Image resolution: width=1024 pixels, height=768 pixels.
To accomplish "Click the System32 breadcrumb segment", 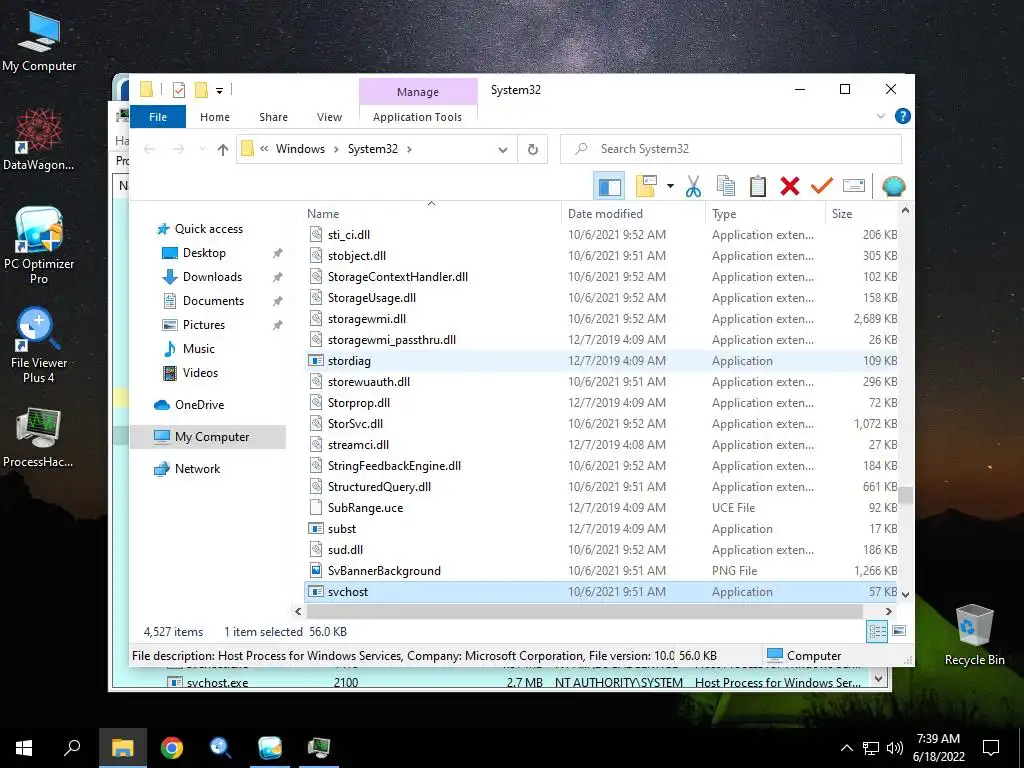I will coord(372,149).
